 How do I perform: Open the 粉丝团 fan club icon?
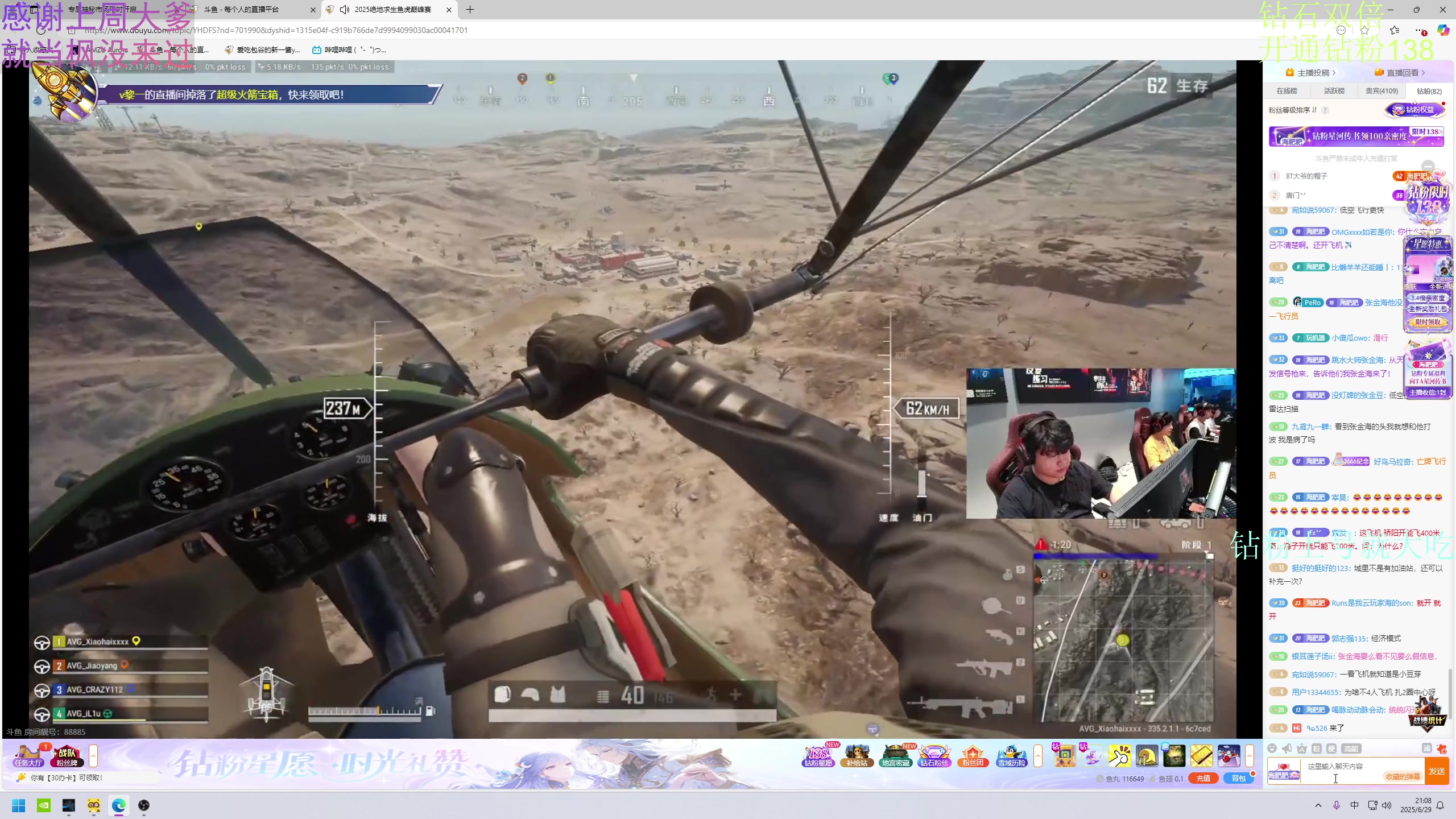coord(973,755)
